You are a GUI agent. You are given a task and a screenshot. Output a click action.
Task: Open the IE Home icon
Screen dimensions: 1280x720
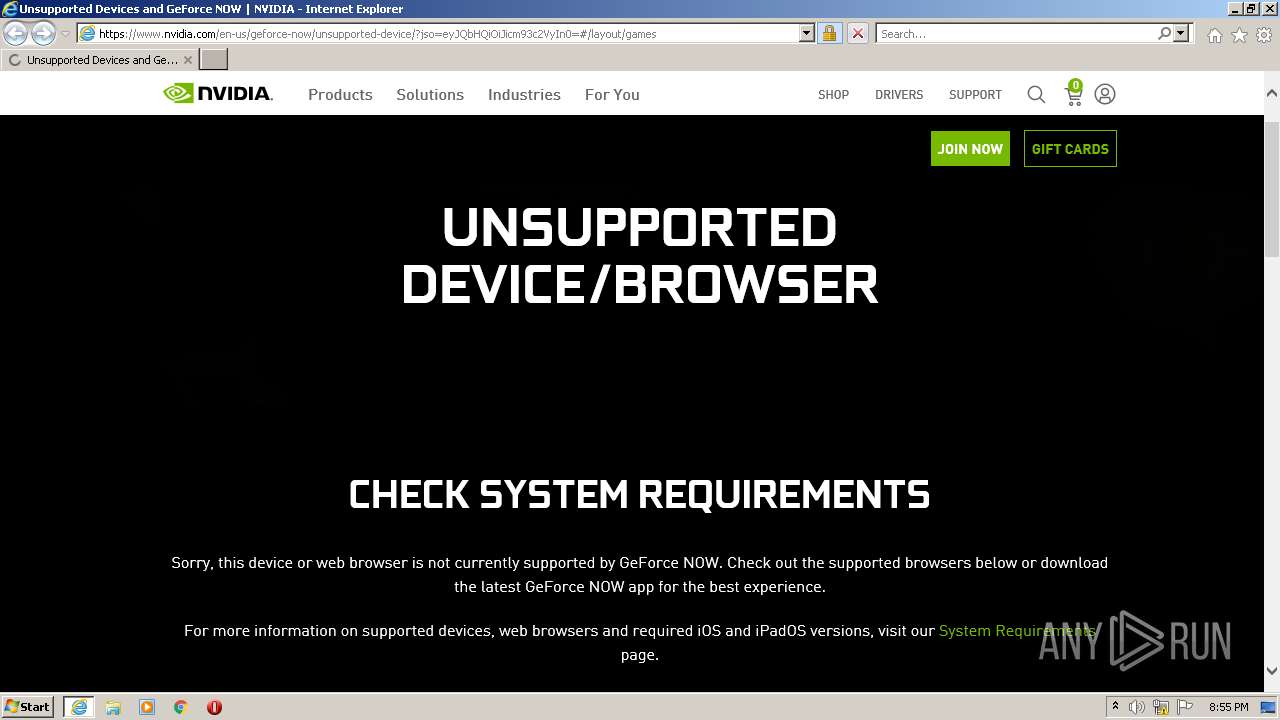click(1214, 35)
